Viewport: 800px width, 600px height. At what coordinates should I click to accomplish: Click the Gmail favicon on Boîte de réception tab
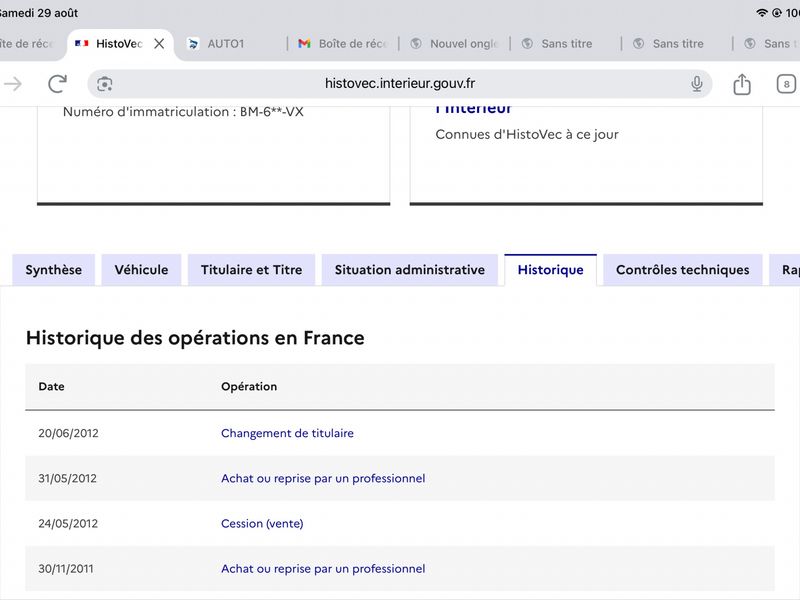tap(305, 44)
